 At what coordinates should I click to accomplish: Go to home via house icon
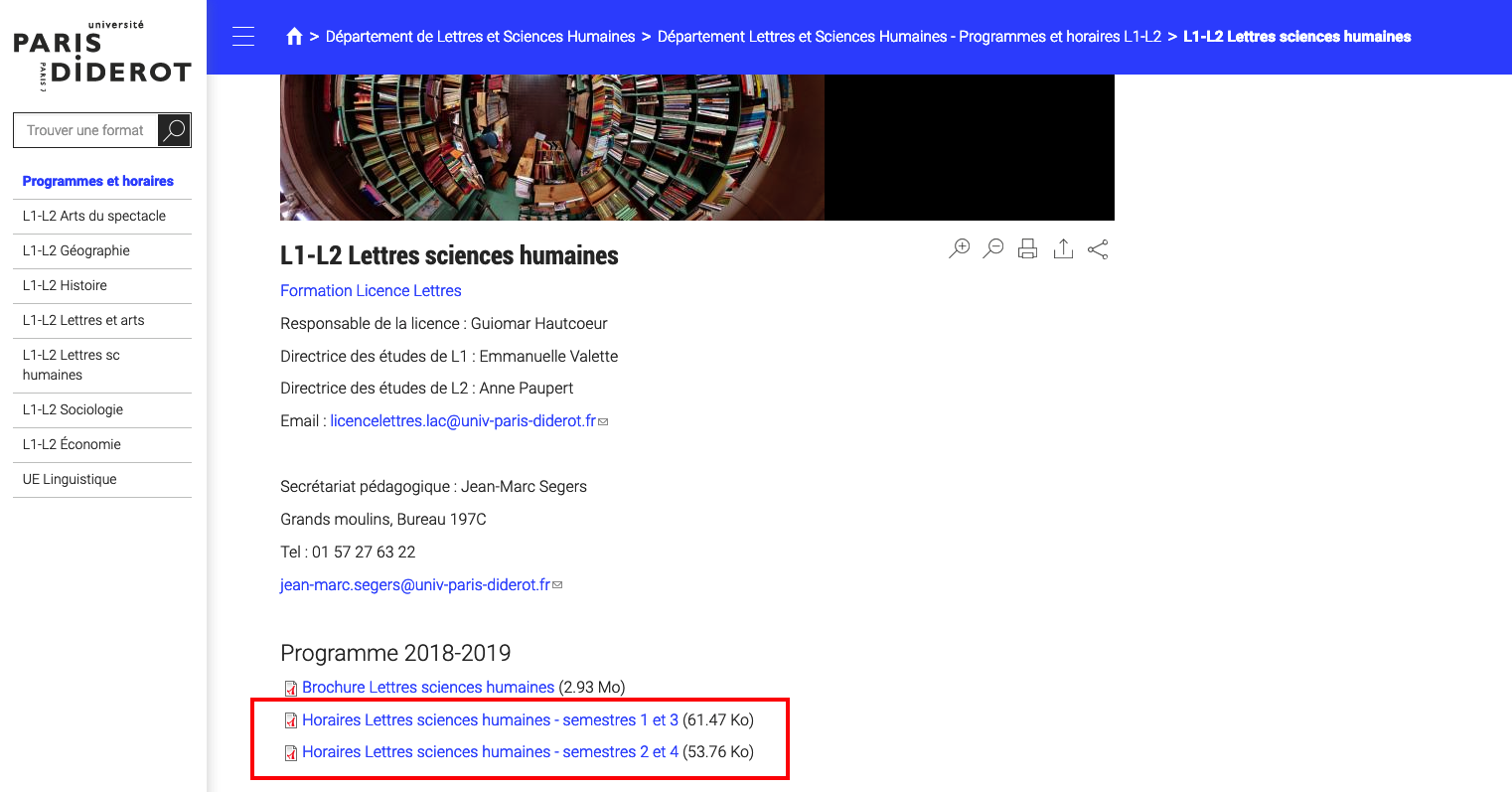[x=294, y=37]
